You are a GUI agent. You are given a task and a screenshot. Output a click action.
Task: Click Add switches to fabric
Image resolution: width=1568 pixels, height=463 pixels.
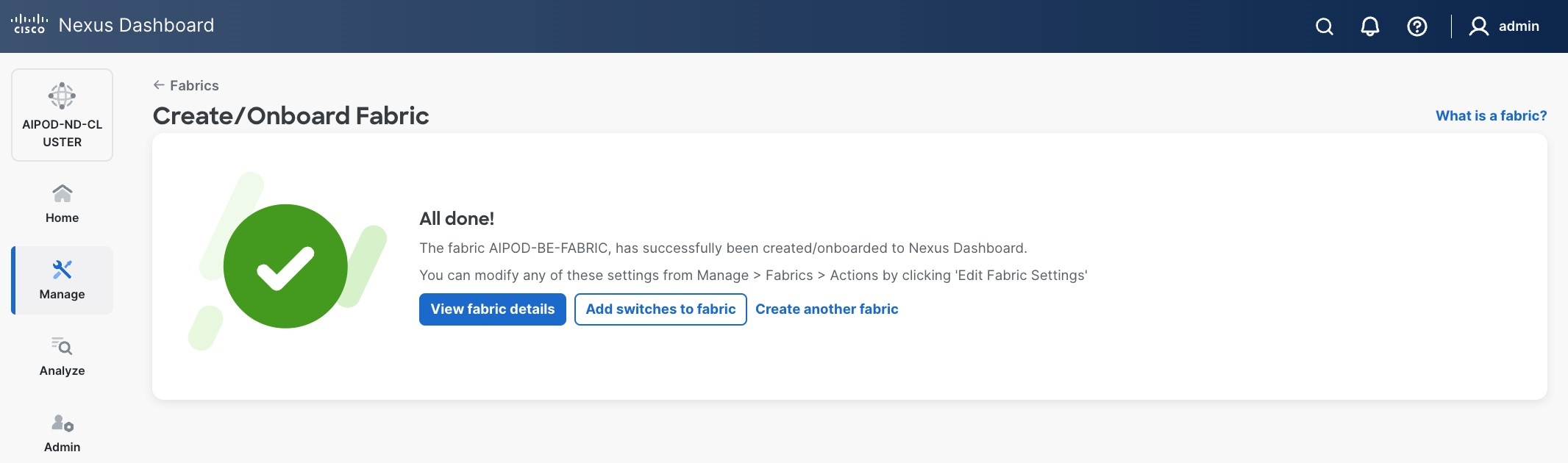tap(660, 309)
